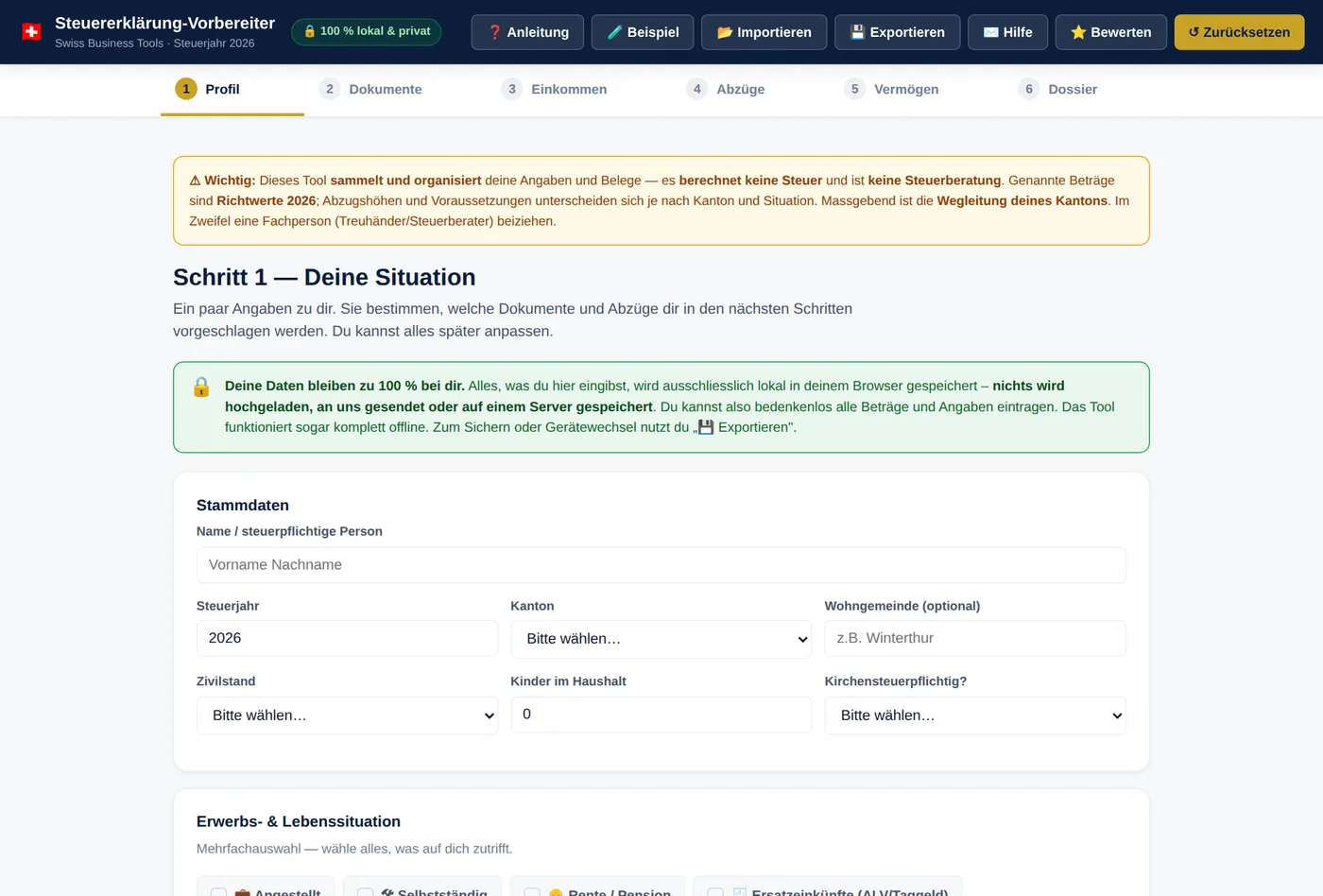Image resolution: width=1323 pixels, height=896 pixels.
Task: Reset everything with Zurücksetzen
Action: [x=1239, y=32]
